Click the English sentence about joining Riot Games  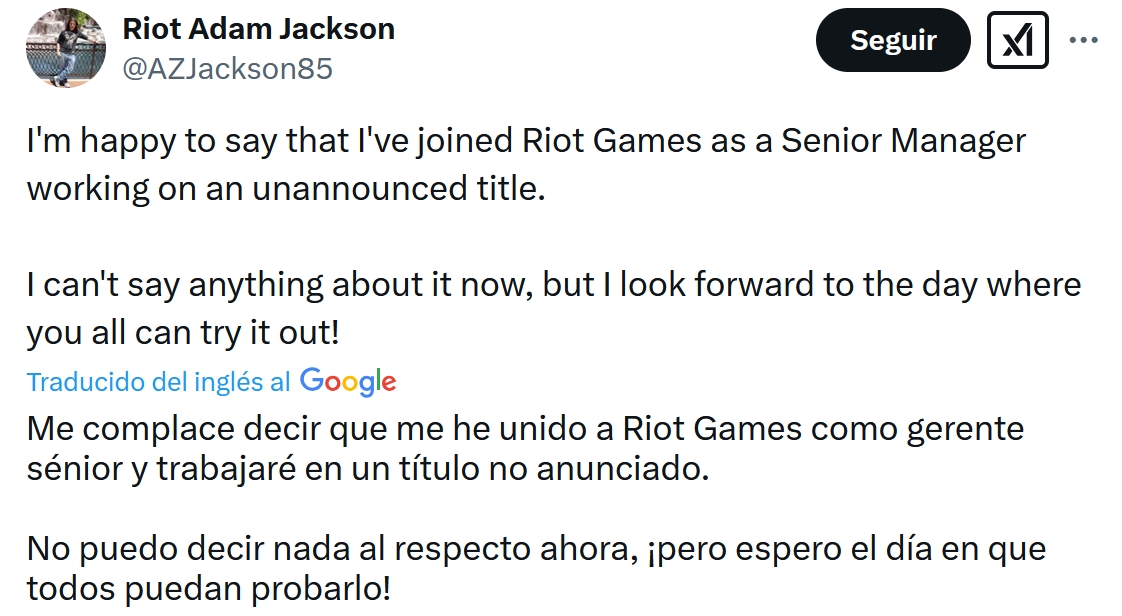tap(526, 140)
